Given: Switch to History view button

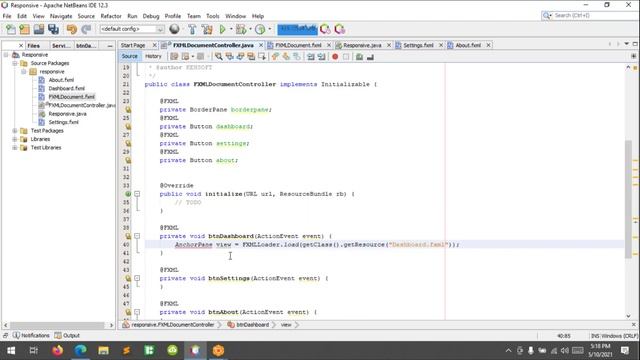Looking at the screenshot, I should point(153,56).
